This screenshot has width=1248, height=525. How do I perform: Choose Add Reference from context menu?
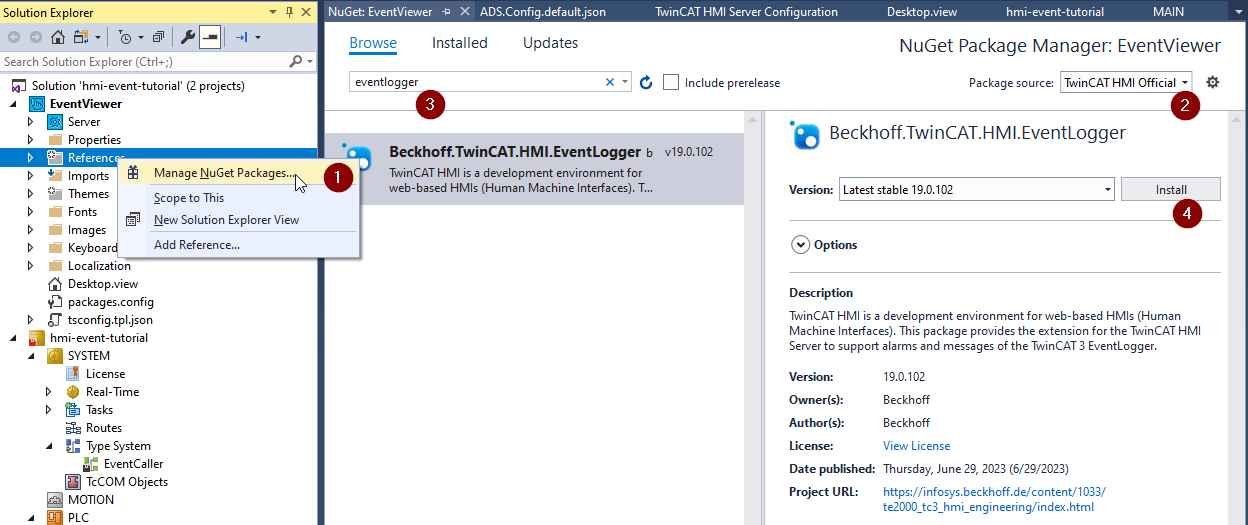pyautogui.click(x=236, y=245)
